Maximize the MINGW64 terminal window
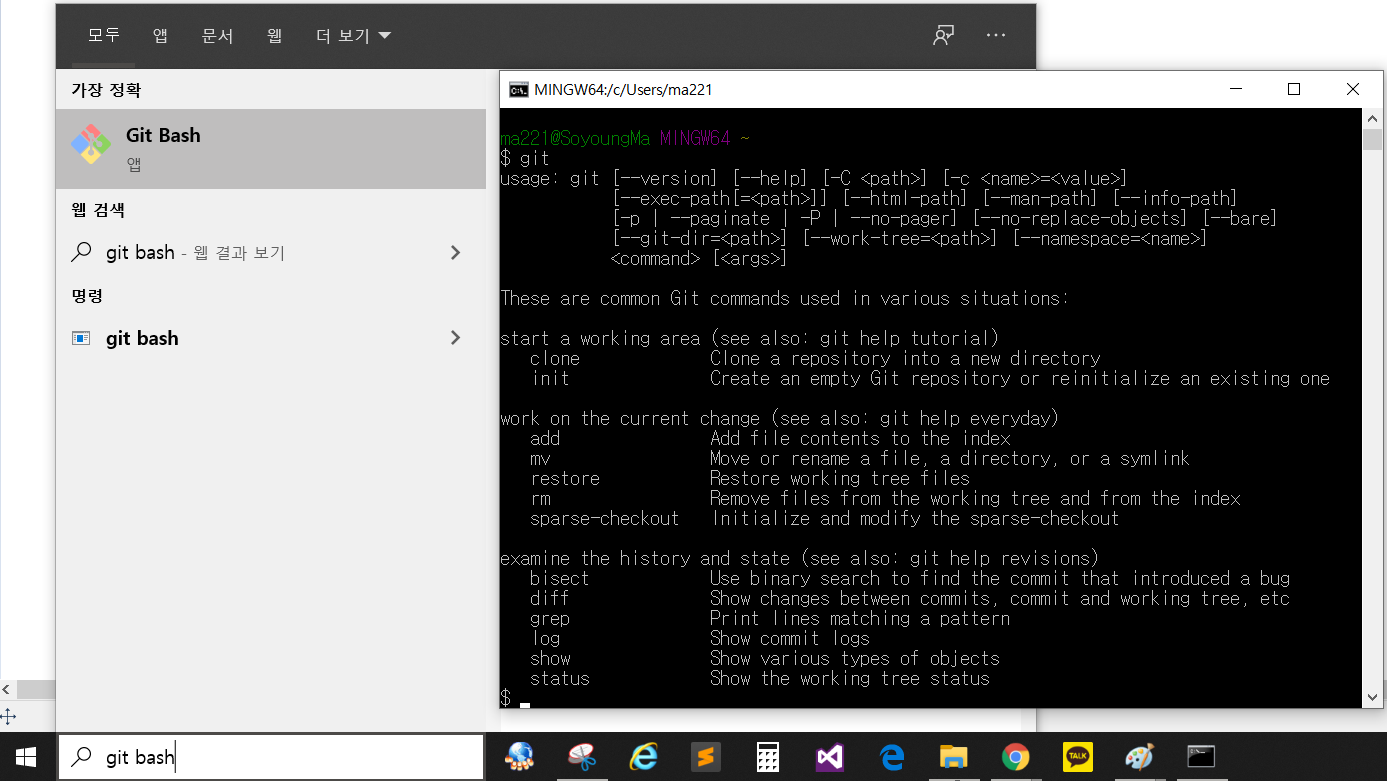Image resolution: width=1387 pixels, height=781 pixels. tap(1294, 89)
